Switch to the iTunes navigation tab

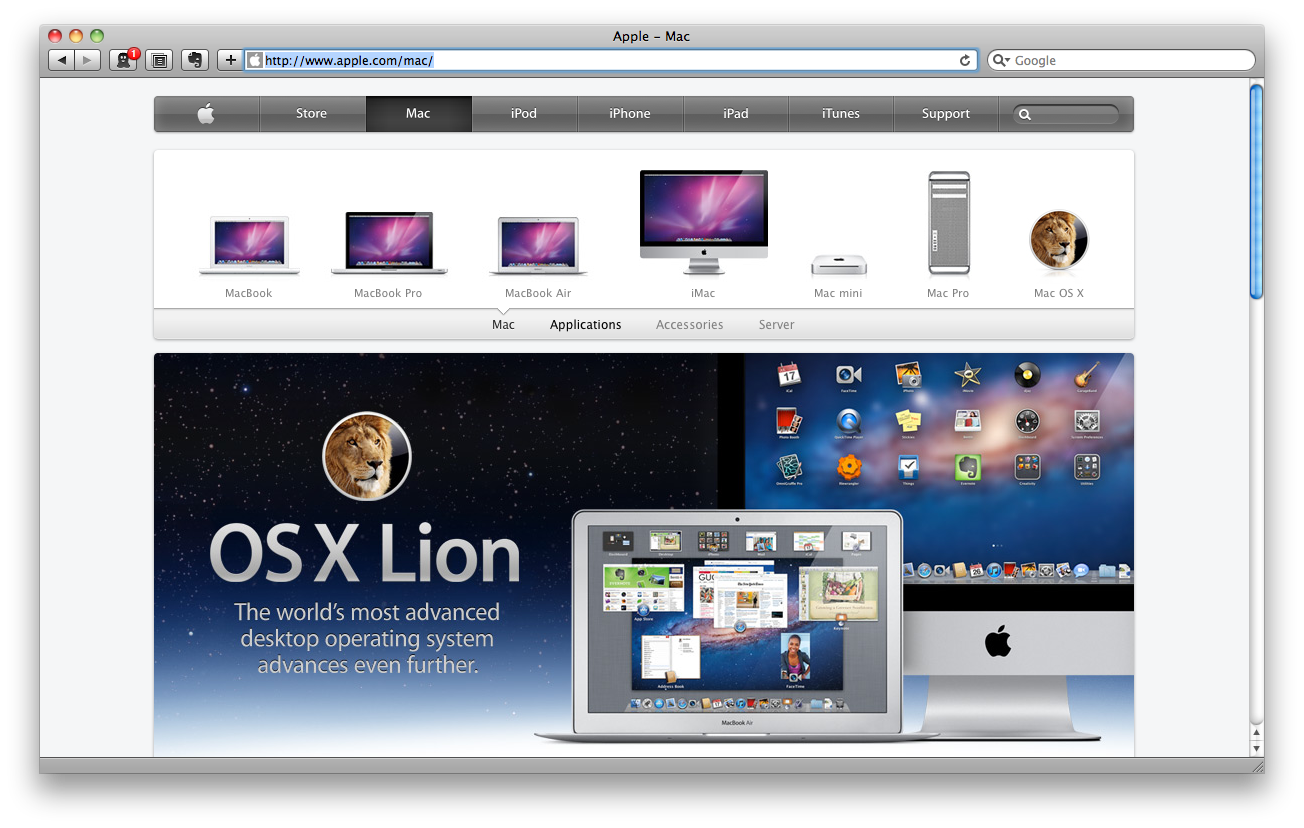click(x=840, y=114)
